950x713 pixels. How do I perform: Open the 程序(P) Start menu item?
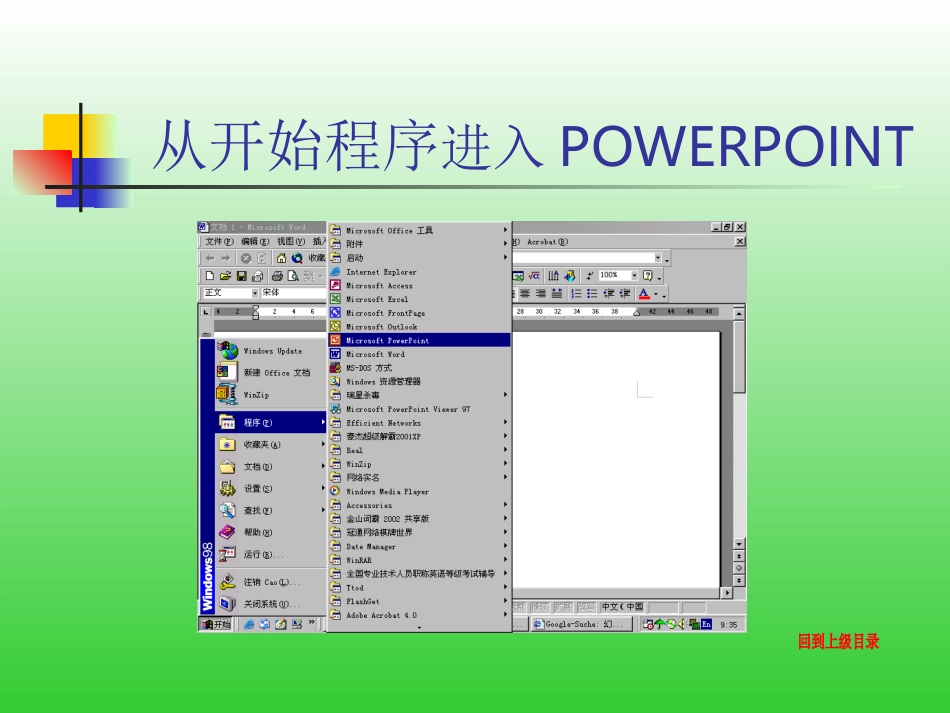[271, 422]
